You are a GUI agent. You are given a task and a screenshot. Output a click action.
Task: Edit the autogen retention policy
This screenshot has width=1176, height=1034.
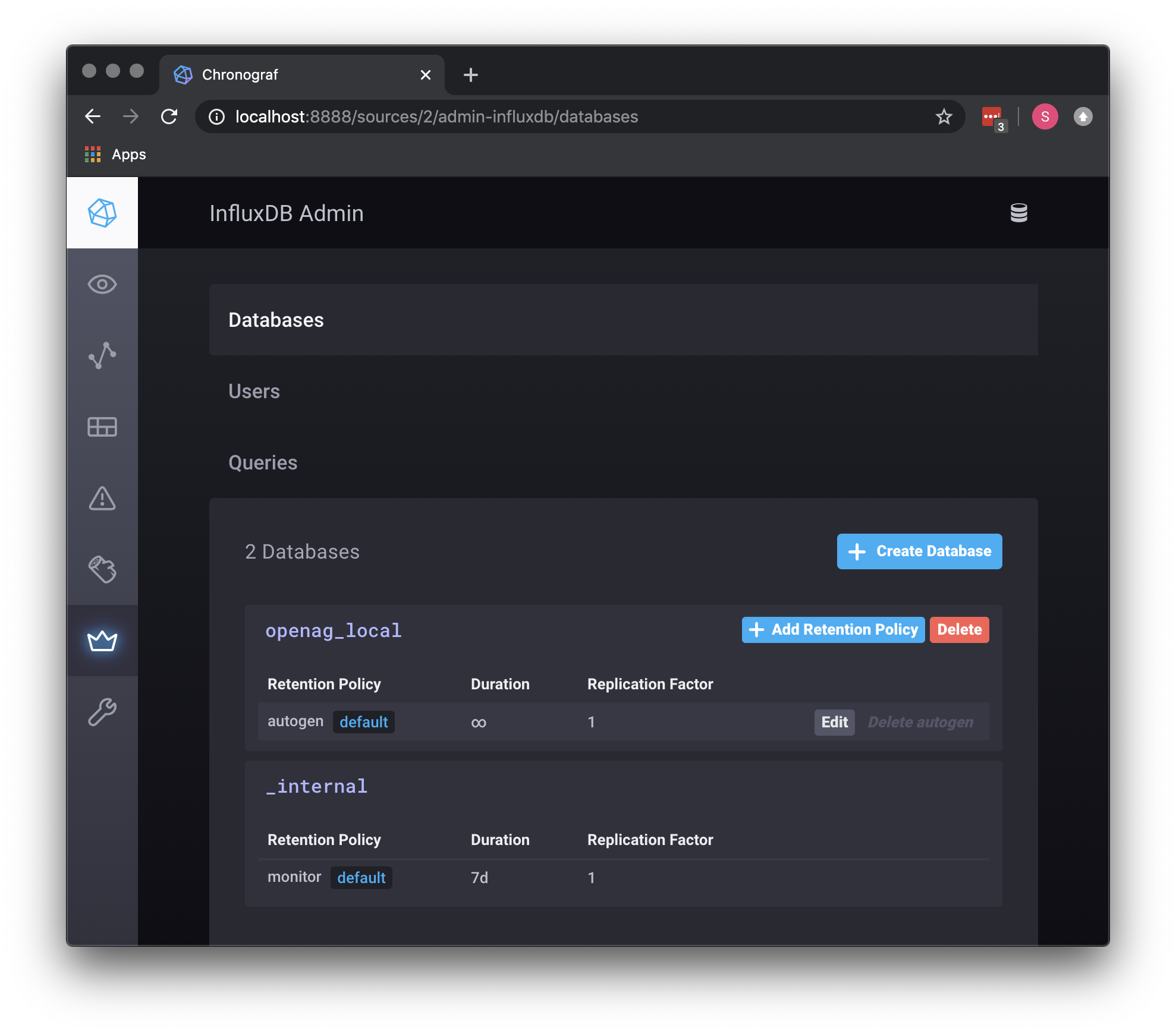(835, 723)
